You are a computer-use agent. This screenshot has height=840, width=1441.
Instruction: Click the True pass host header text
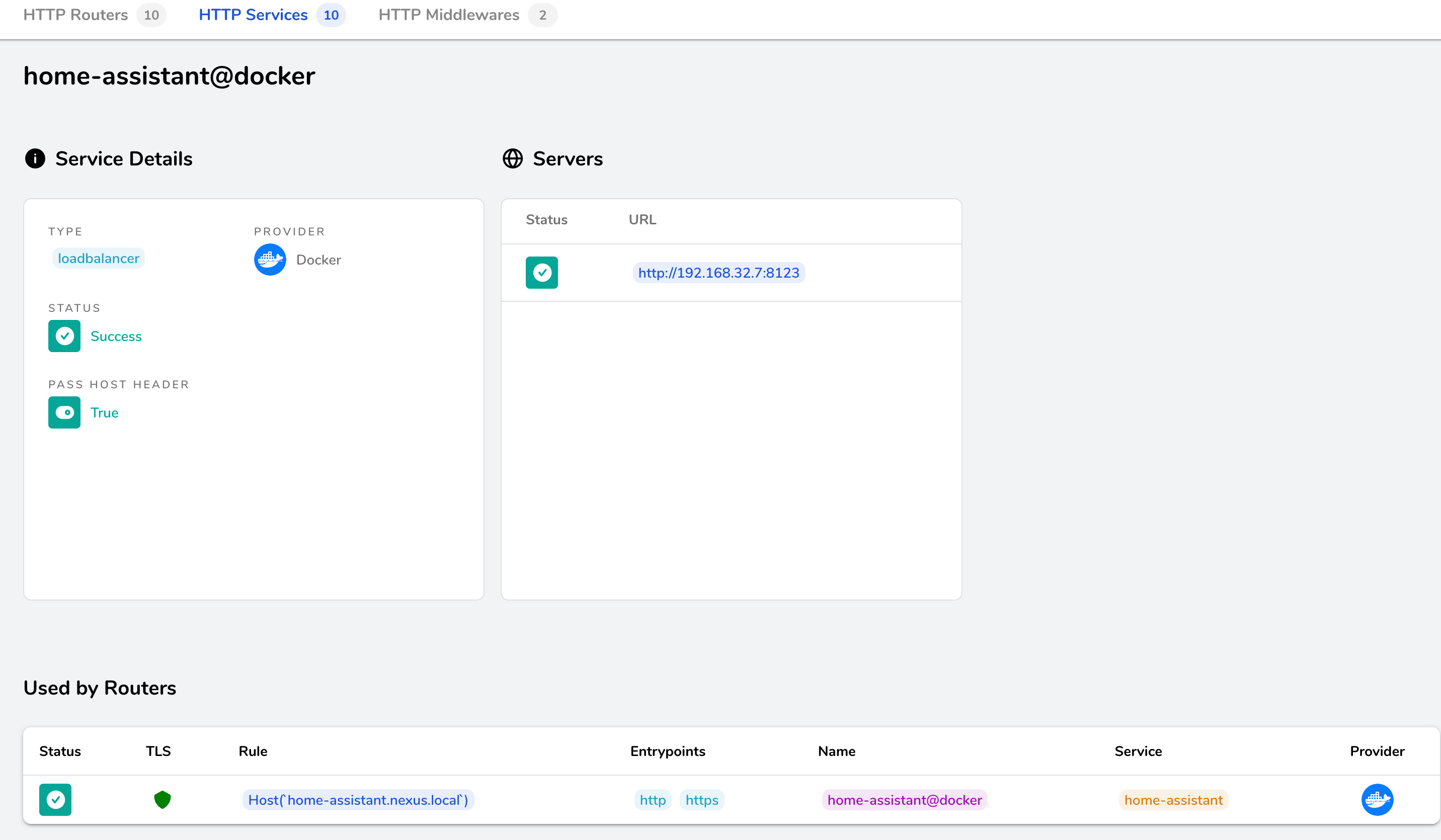[104, 413]
